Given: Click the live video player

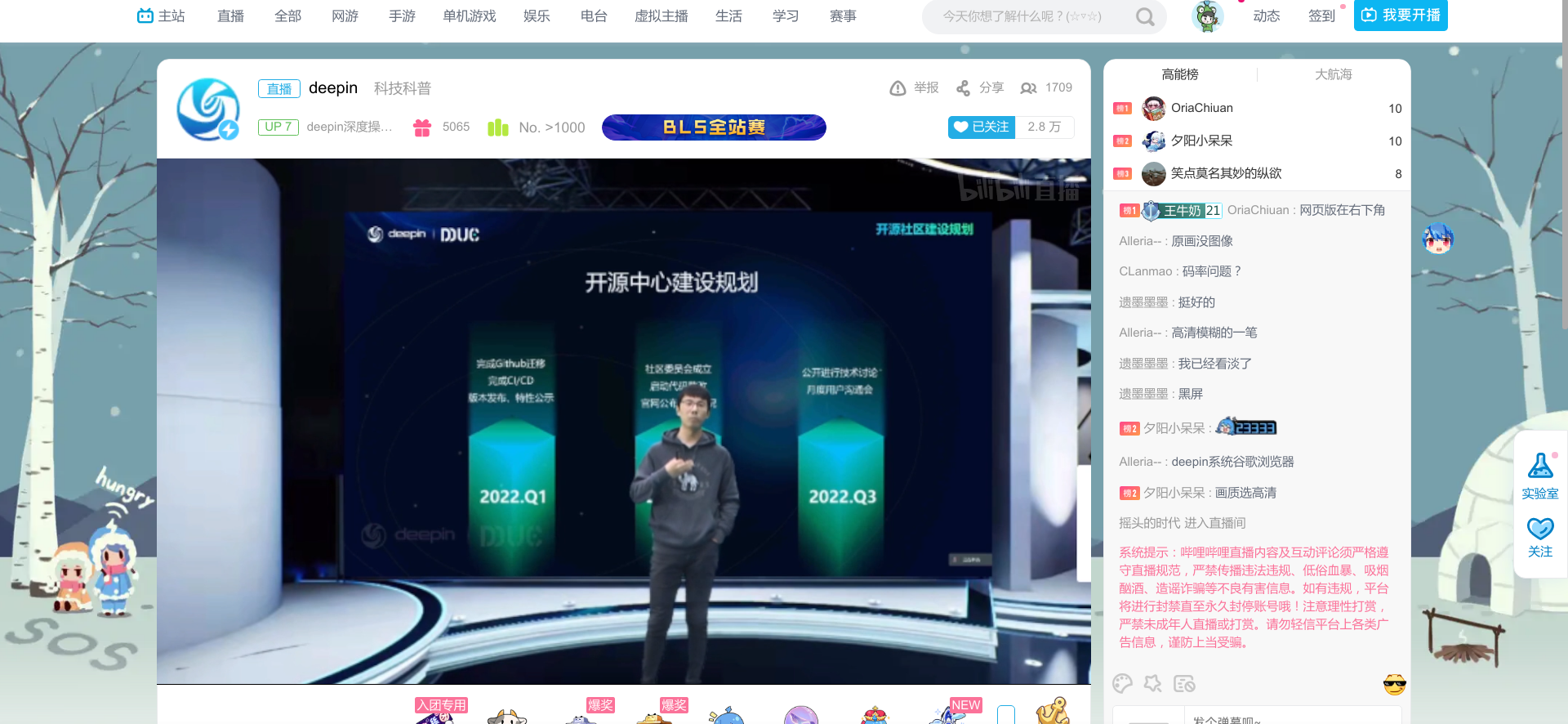Looking at the screenshot, I should pyautogui.click(x=624, y=421).
